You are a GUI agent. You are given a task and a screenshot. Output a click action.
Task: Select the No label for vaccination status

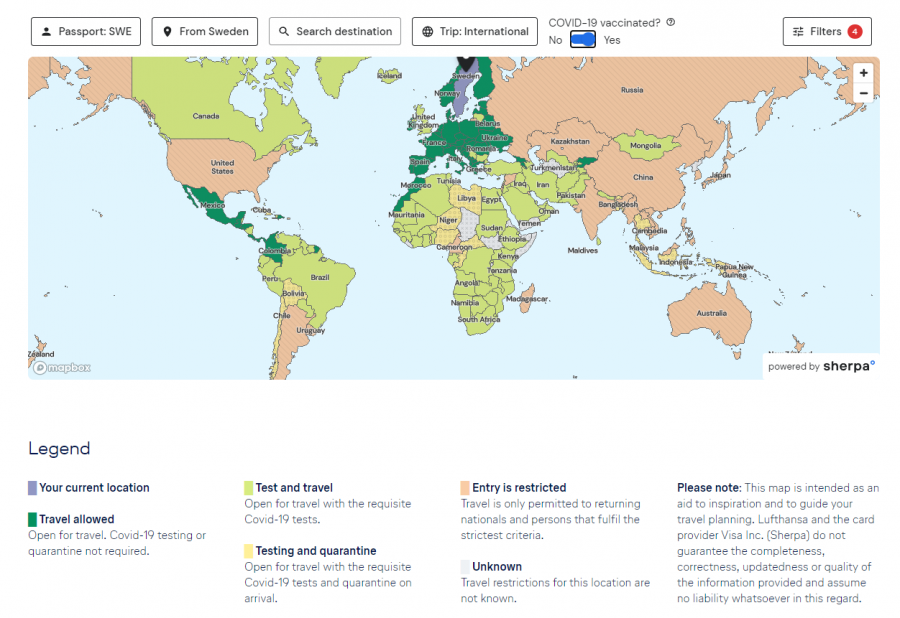click(555, 40)
